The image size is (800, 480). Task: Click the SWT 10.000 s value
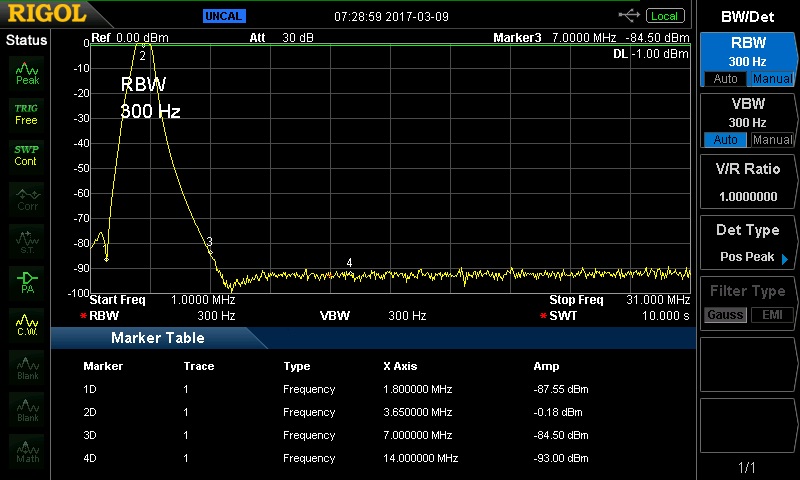click(x=665, y=316)
